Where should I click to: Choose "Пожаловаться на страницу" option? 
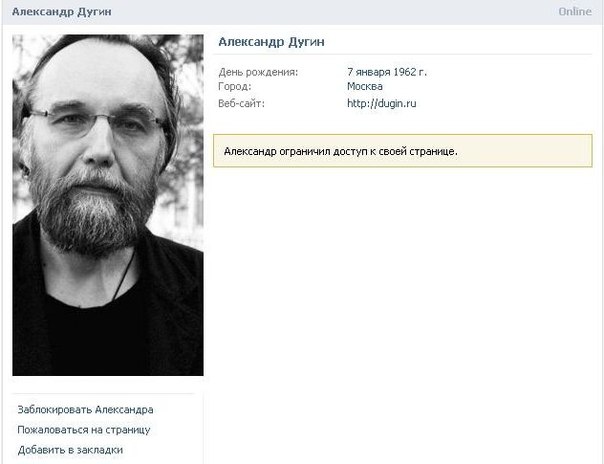click(84, 429)
